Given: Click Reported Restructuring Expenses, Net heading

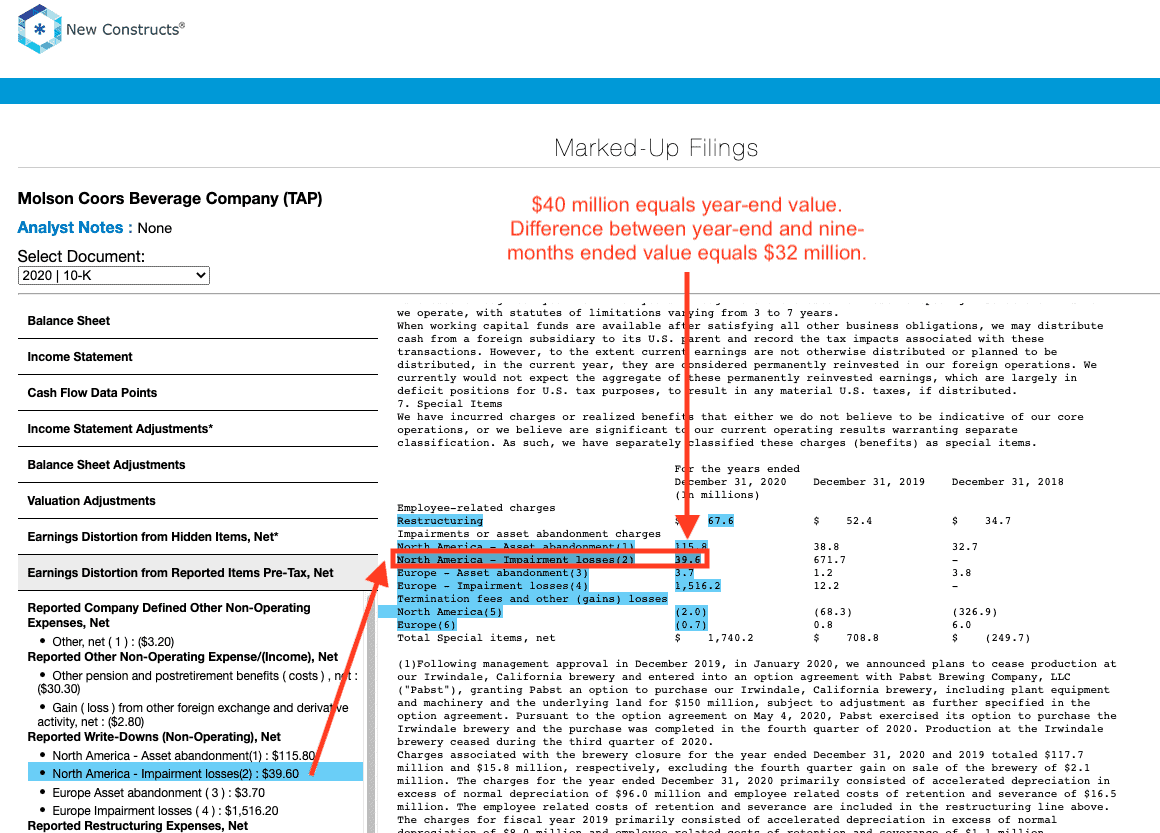Looking at the screenshot, I should click(x=138, y=826).
